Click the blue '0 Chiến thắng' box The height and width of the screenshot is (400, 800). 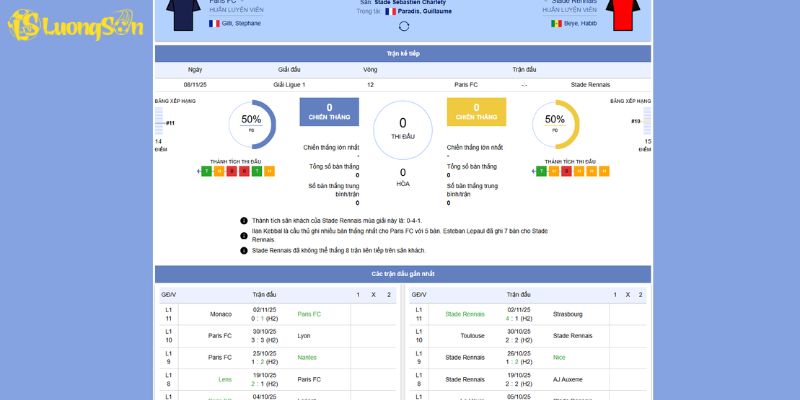tap(329, 112)
